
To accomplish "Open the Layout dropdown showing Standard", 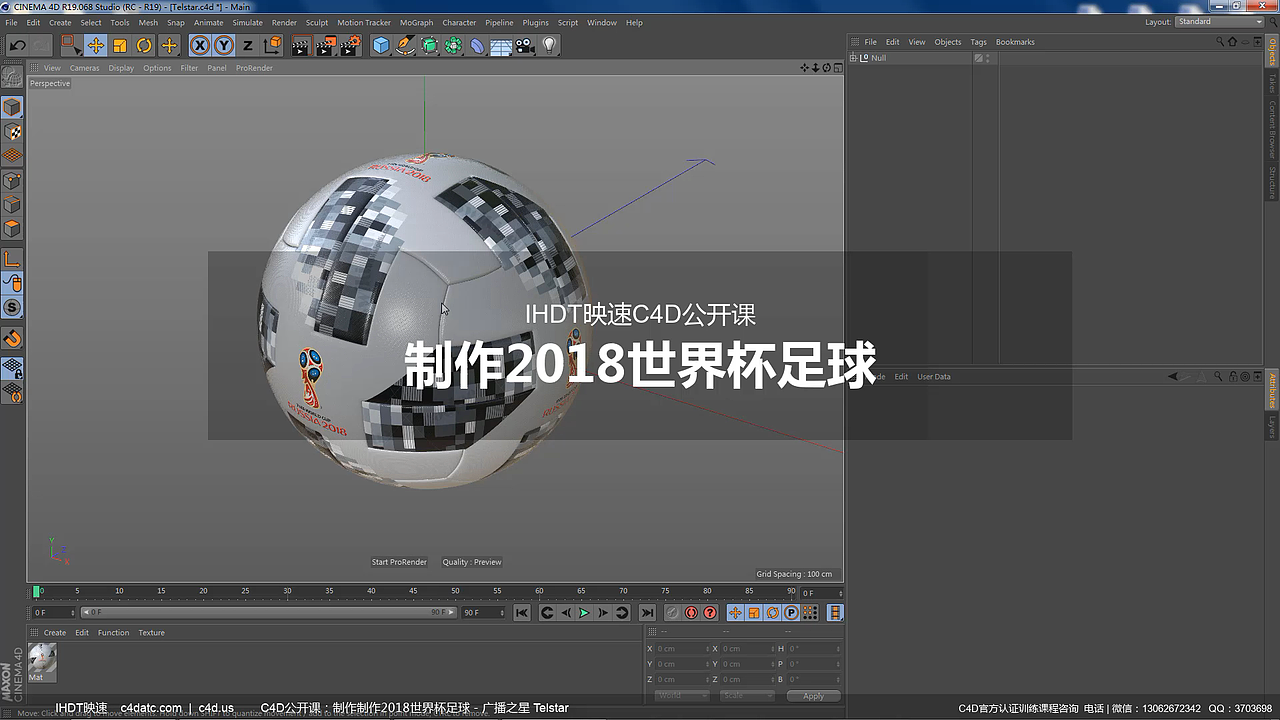I will [1220, 21].
